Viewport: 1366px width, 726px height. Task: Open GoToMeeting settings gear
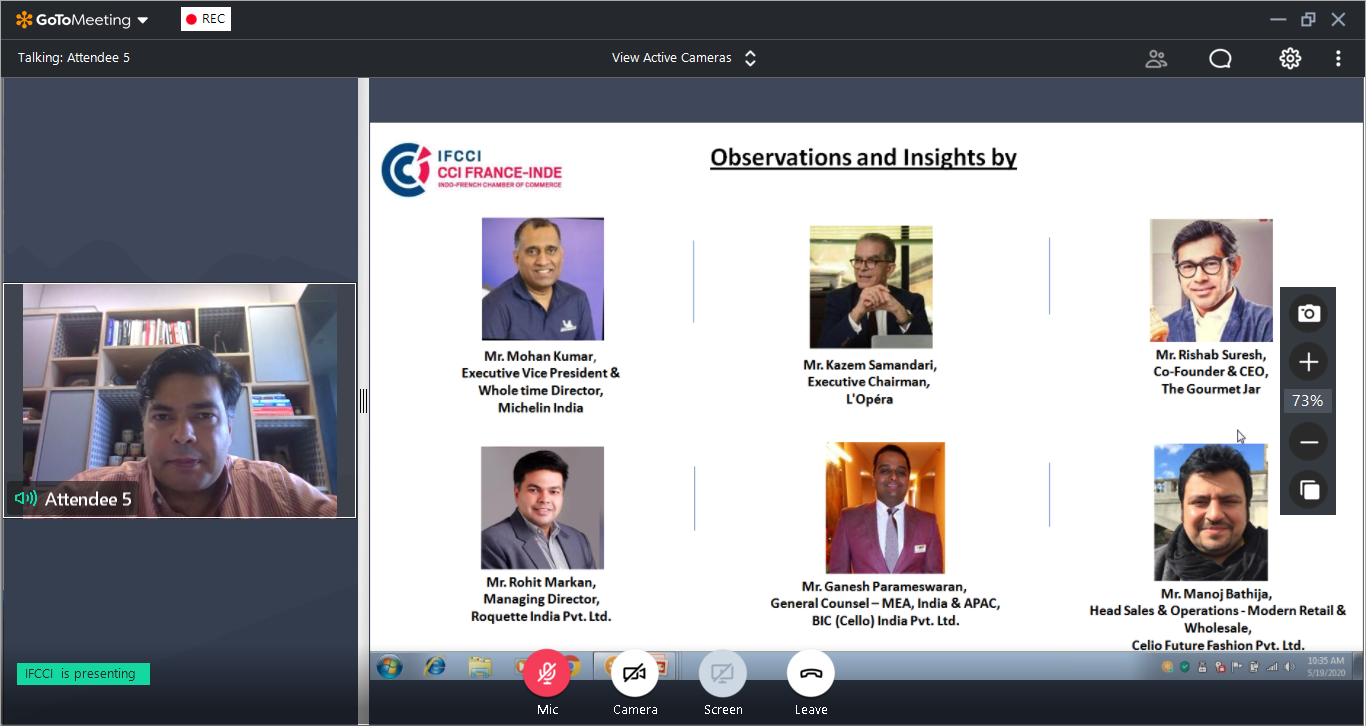(1290, 59)
